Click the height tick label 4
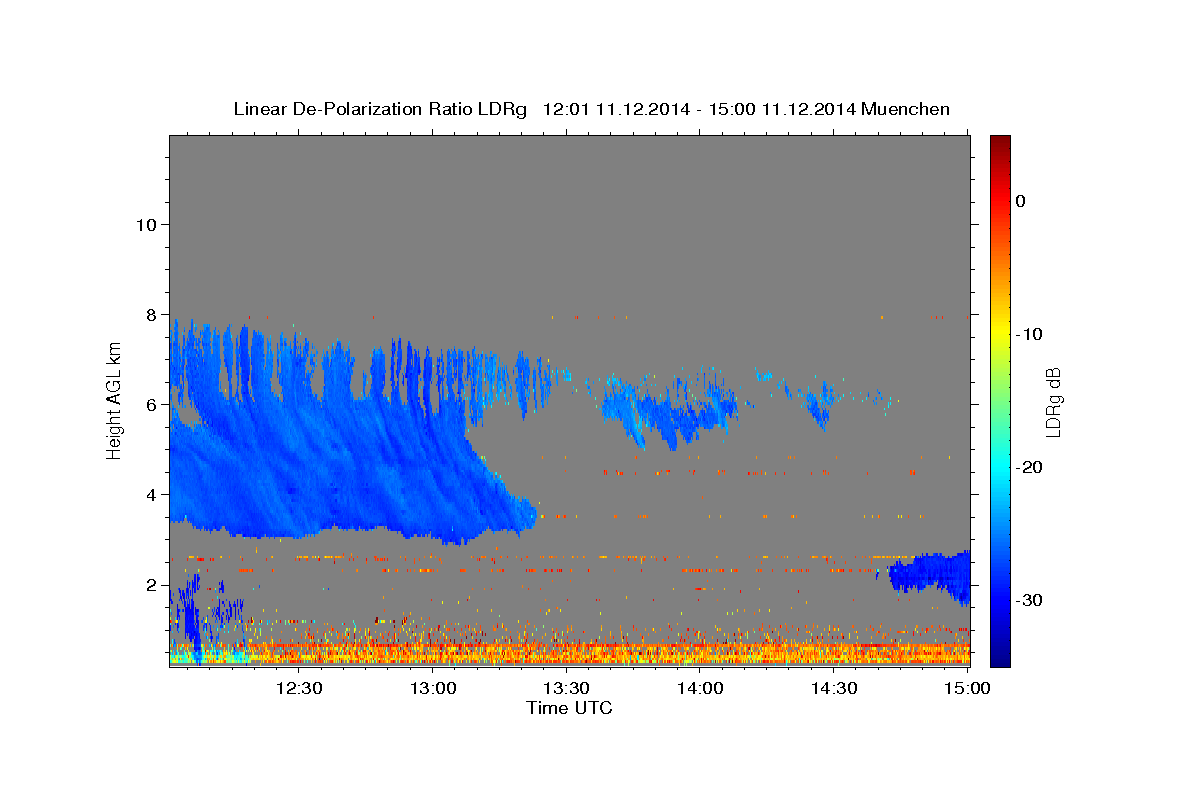 [x=151, y=494]
